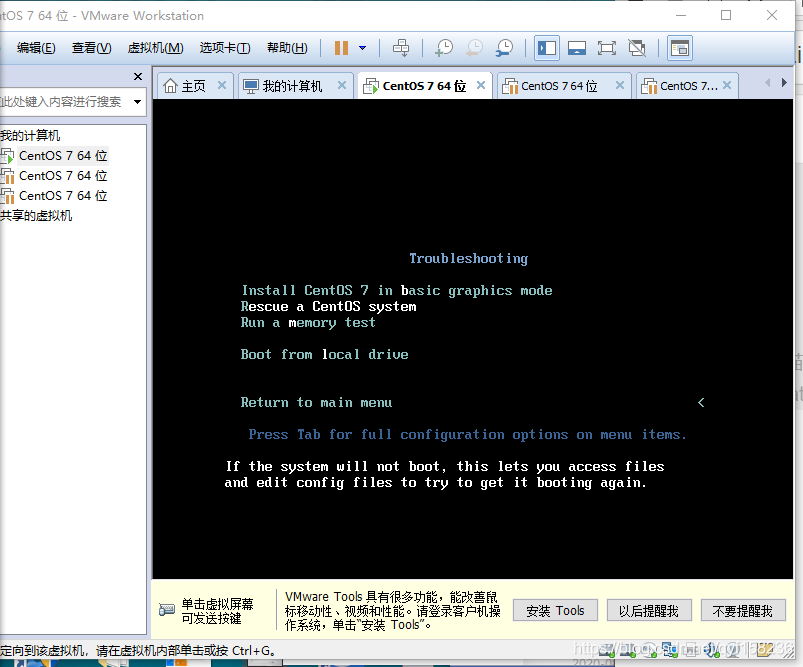Revert to the previous snapshot
Image resolution: width=803 pixels, height=667 pixels.
[474, 48]
